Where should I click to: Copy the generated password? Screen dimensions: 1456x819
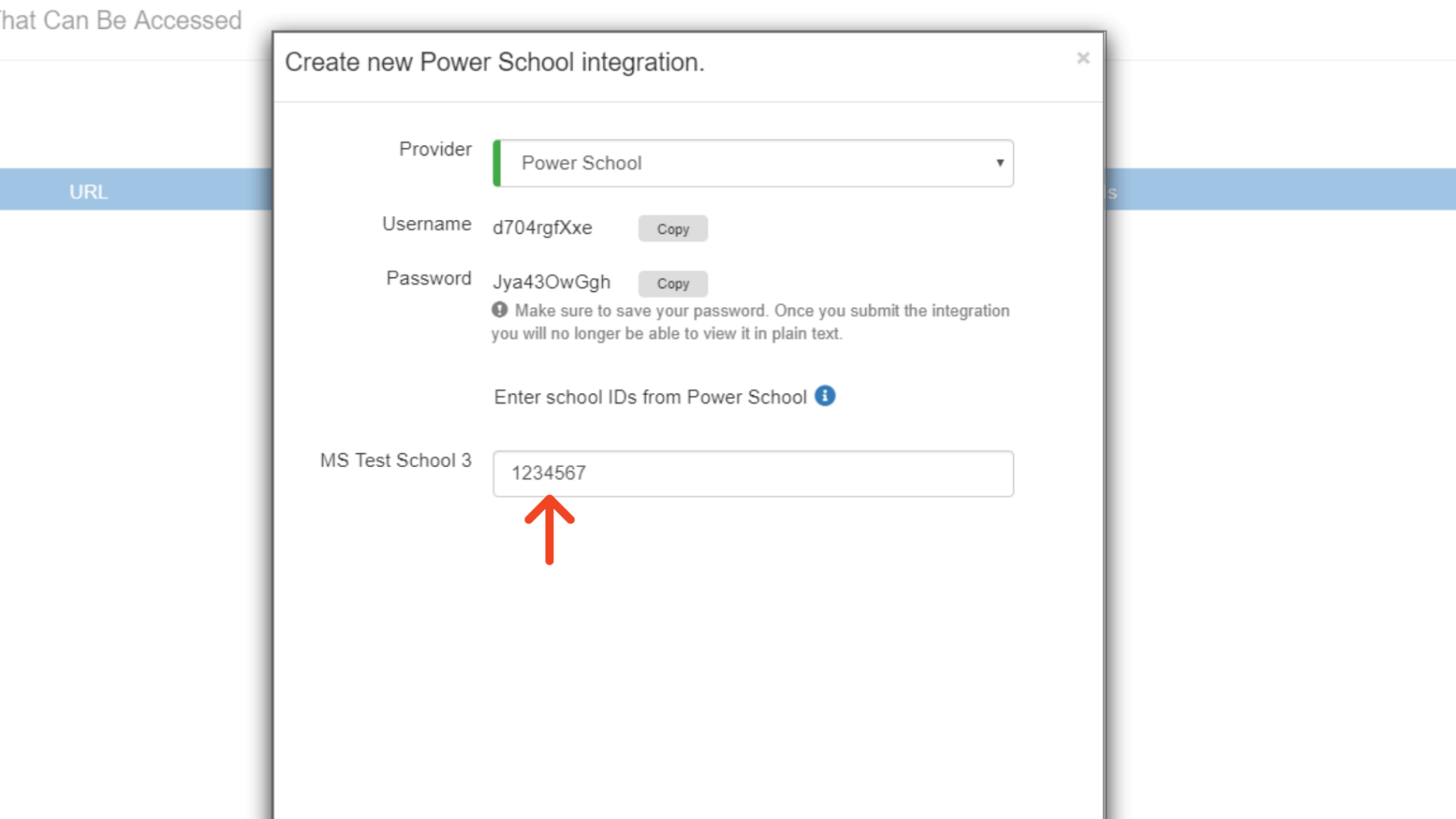[672, 284]
